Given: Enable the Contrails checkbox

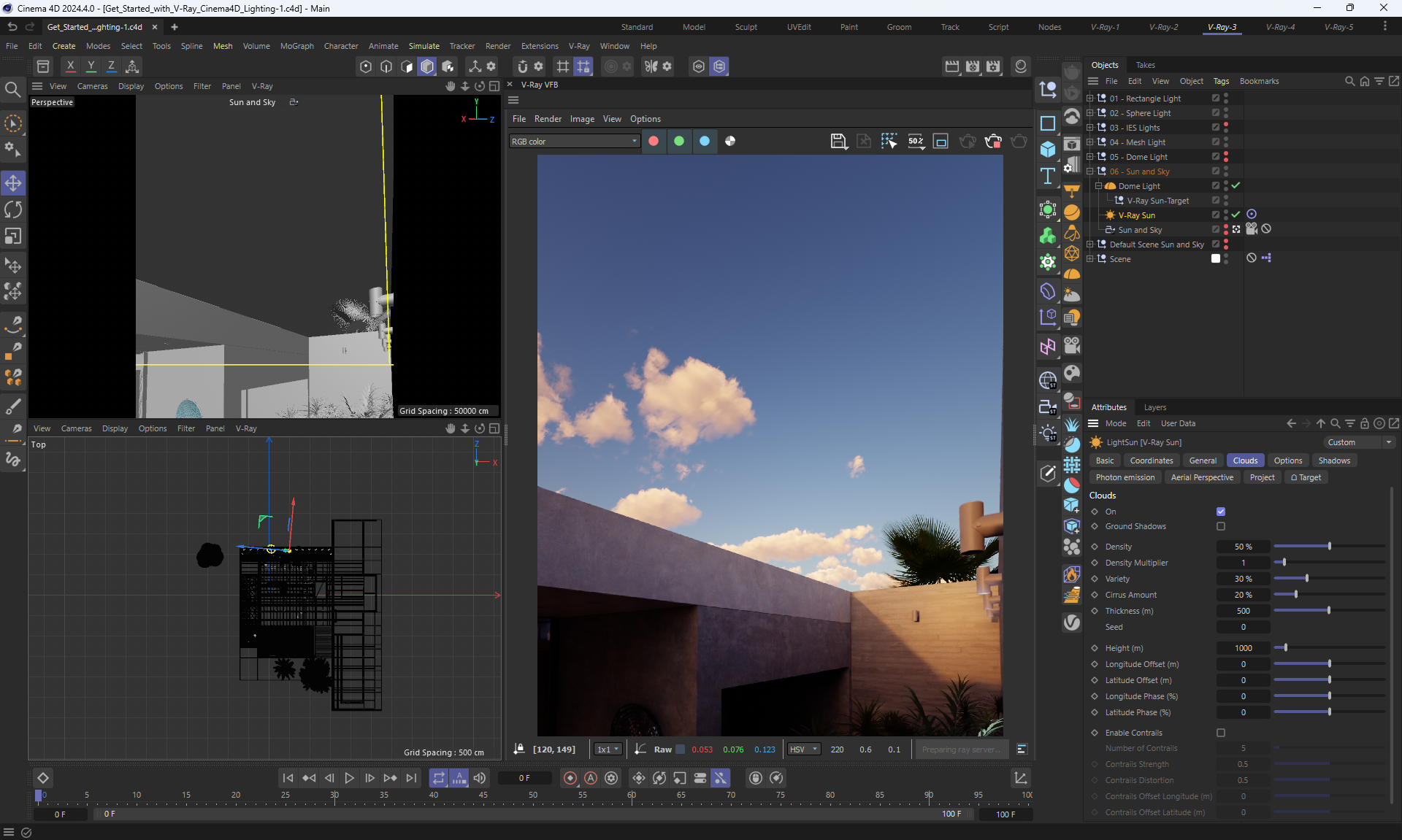Looking at the screenshot, I should pos(1221,733).
